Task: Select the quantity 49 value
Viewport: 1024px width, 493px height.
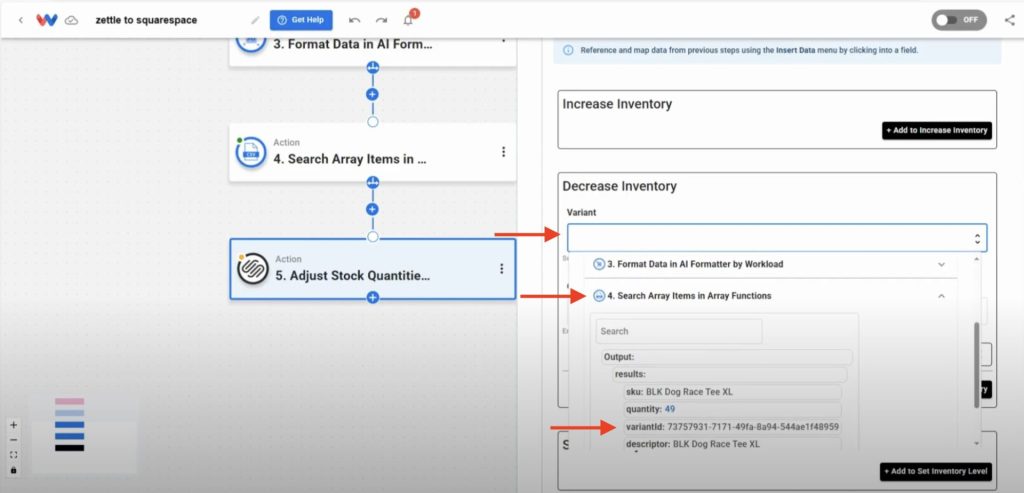Action: 733,409
